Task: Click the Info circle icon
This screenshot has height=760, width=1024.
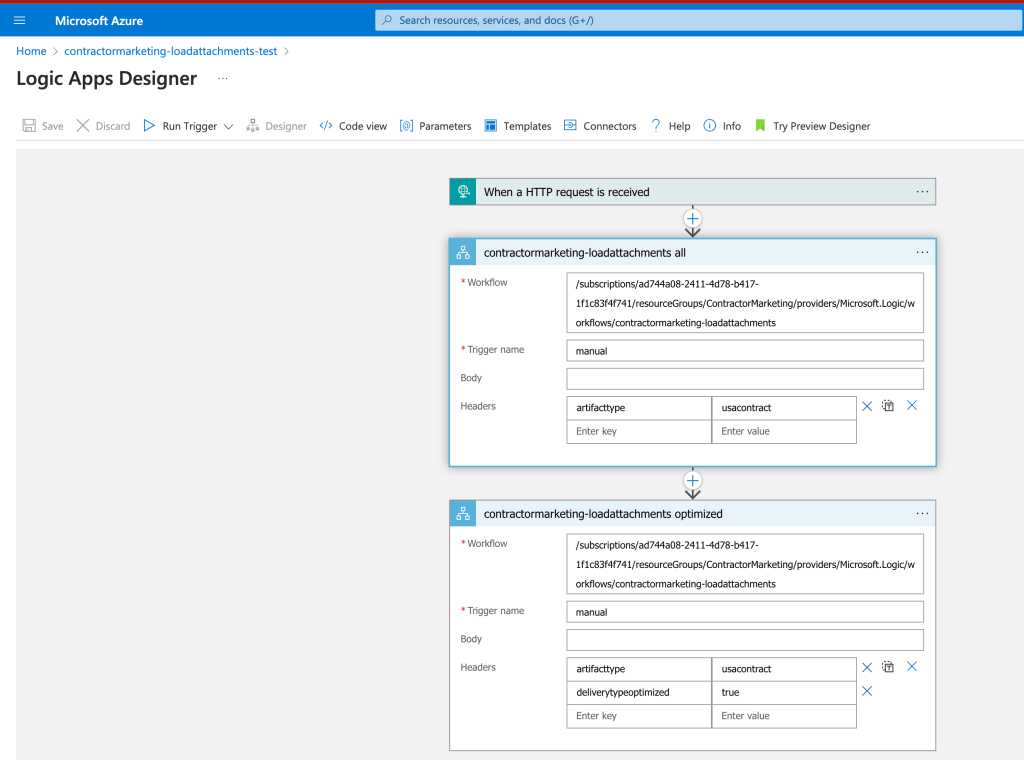Action: point(710,125)
